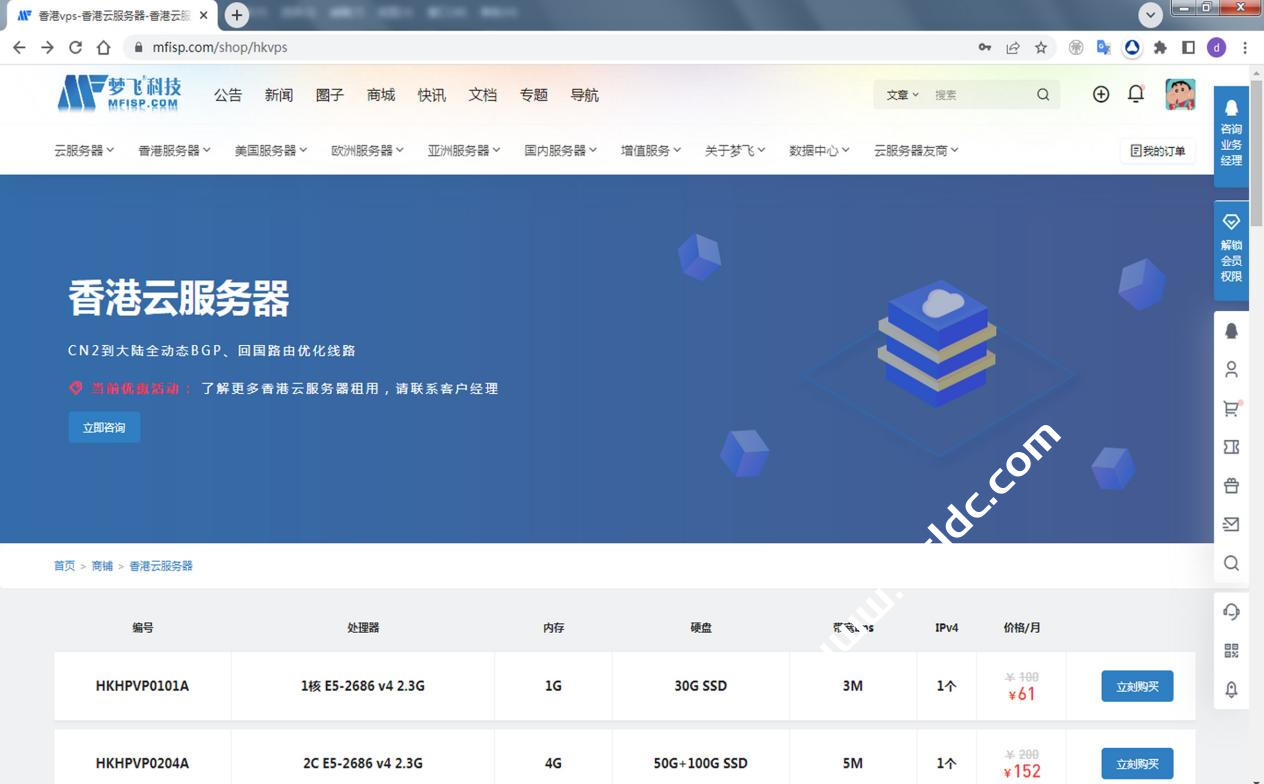Click the headset customer service icon
1264x784 pixels.
coord(1231,611)
